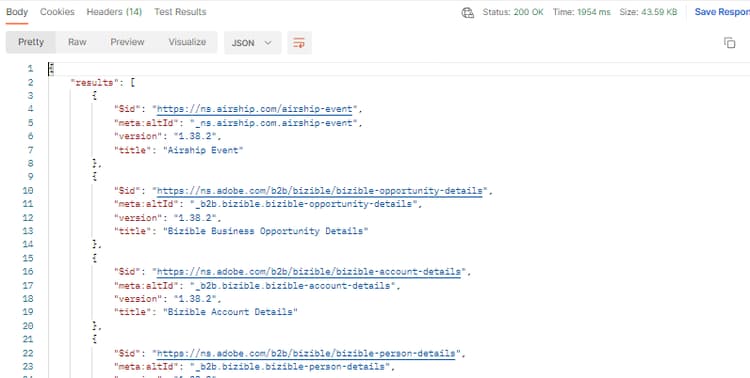The width and height of the screenshot is (750, 378).
Task: Open the bizible-account-details URL link
Action: coord(309,272)
